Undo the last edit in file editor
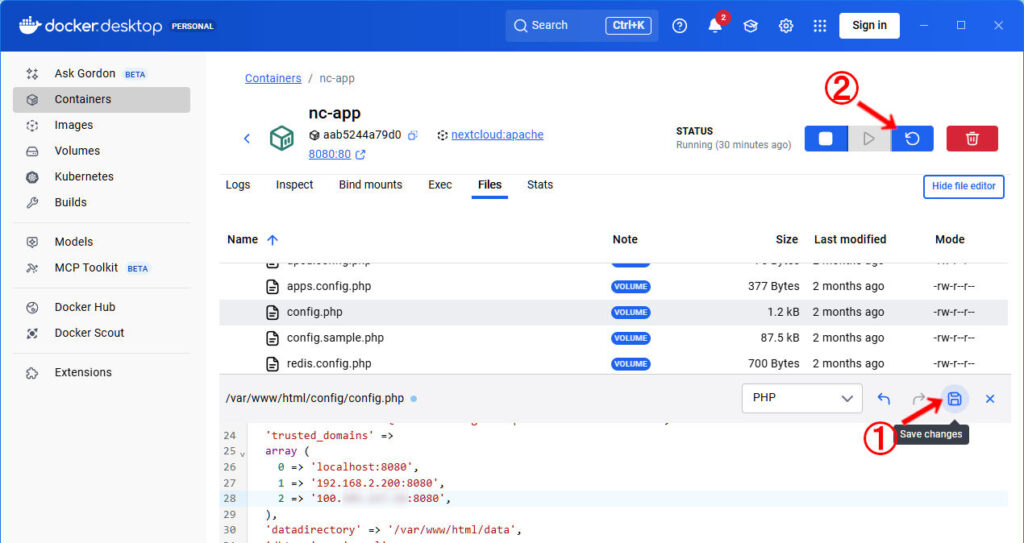This screenshot has width=1024, height=543. click(884, 399)
